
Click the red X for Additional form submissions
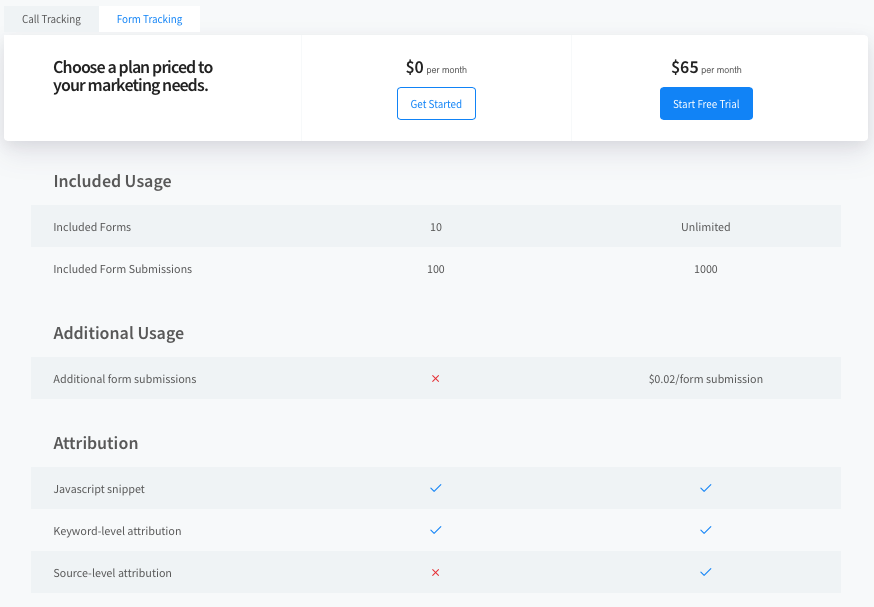point(436,379)
